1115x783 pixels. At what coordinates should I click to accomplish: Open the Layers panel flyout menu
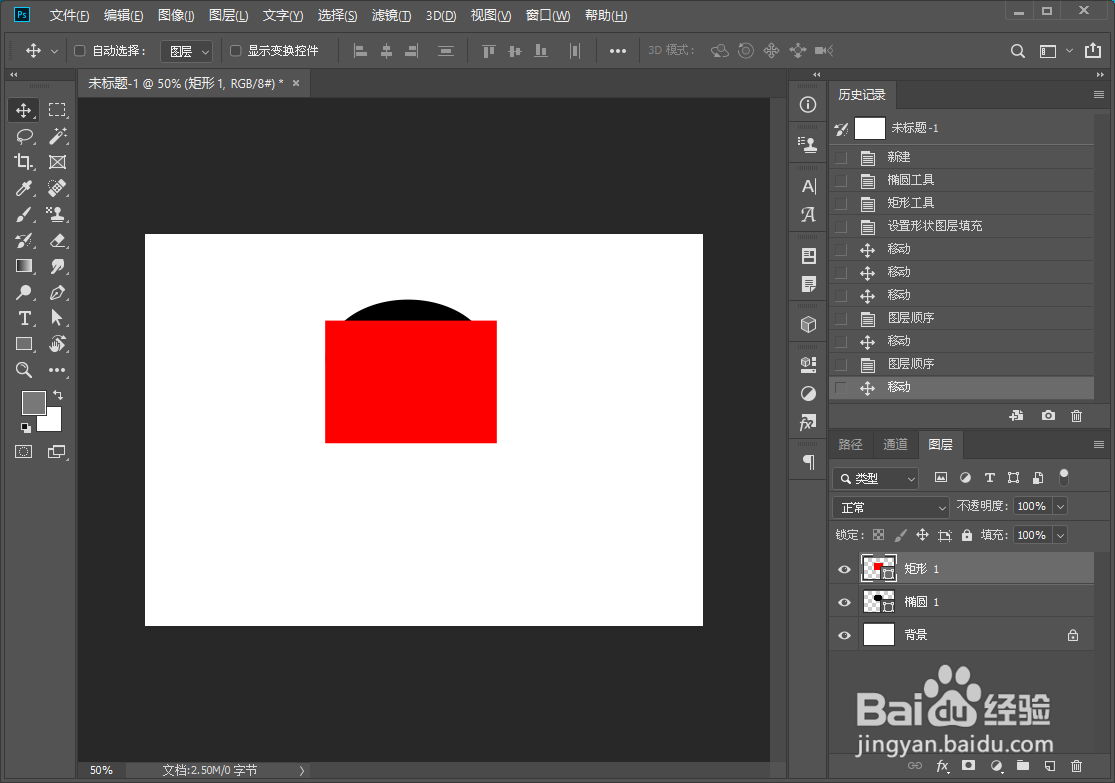1099,444
